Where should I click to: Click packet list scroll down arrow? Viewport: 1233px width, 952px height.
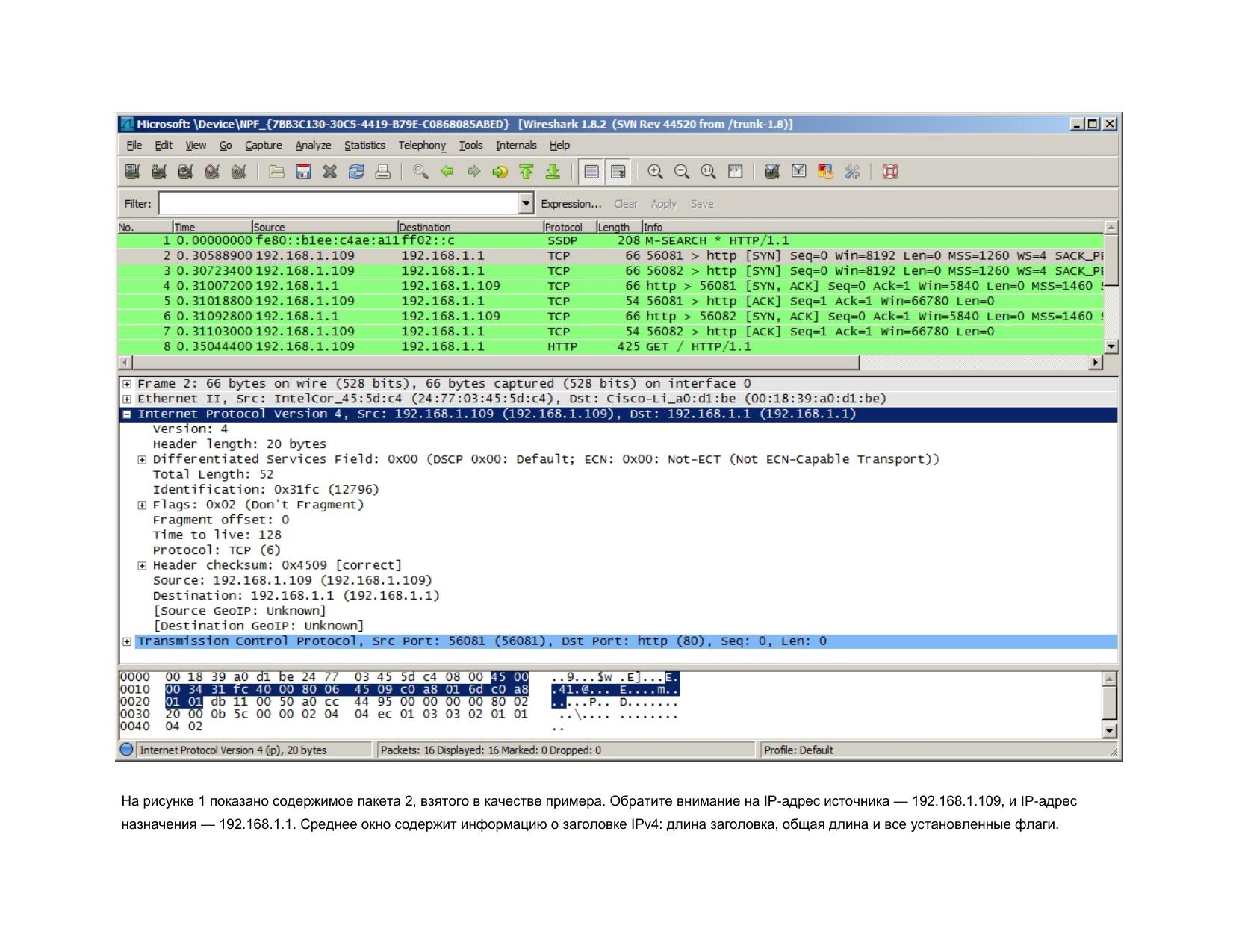(1111, 346)
